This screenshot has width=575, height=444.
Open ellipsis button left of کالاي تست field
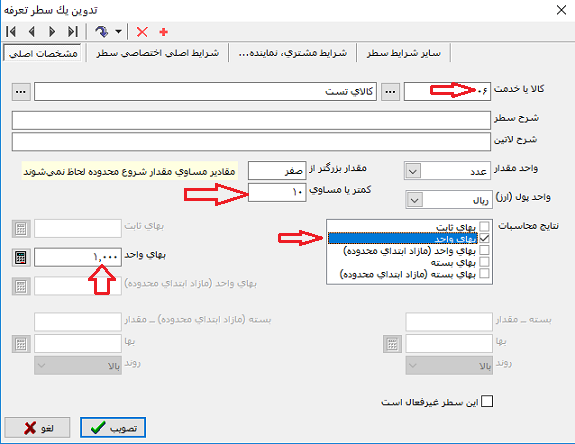click(21, 92)
